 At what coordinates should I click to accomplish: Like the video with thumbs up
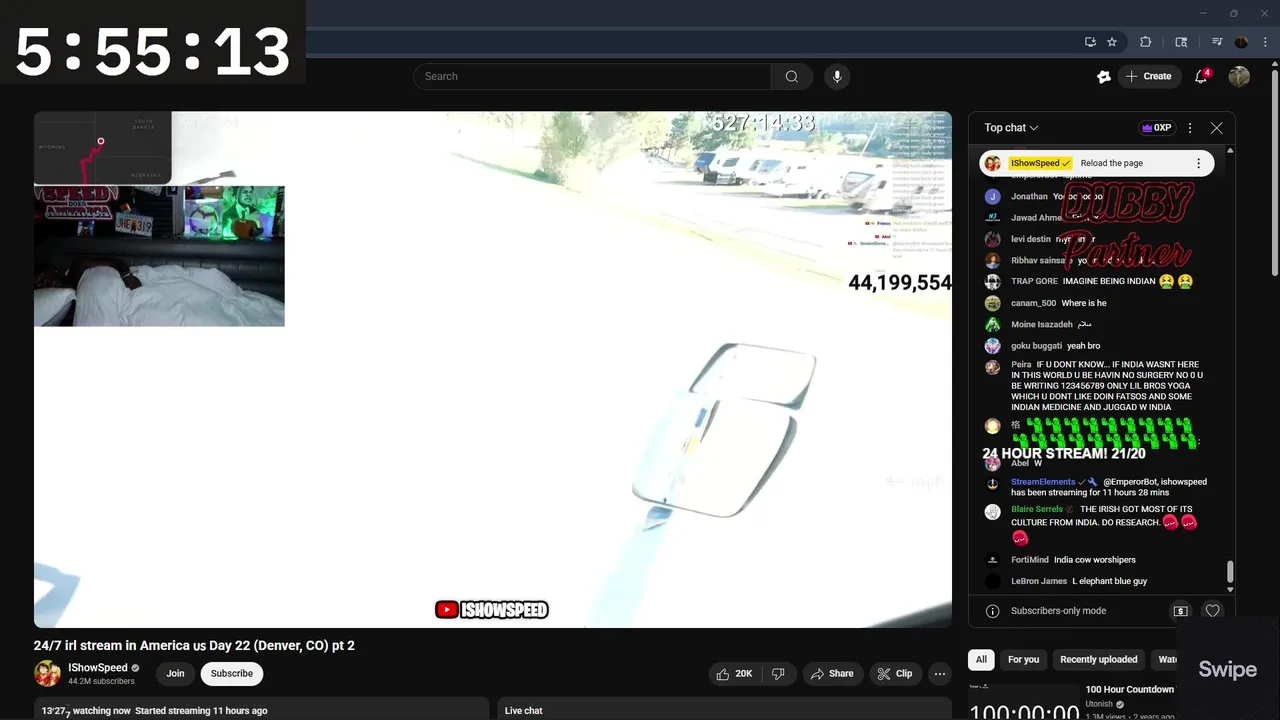point(734,674)
